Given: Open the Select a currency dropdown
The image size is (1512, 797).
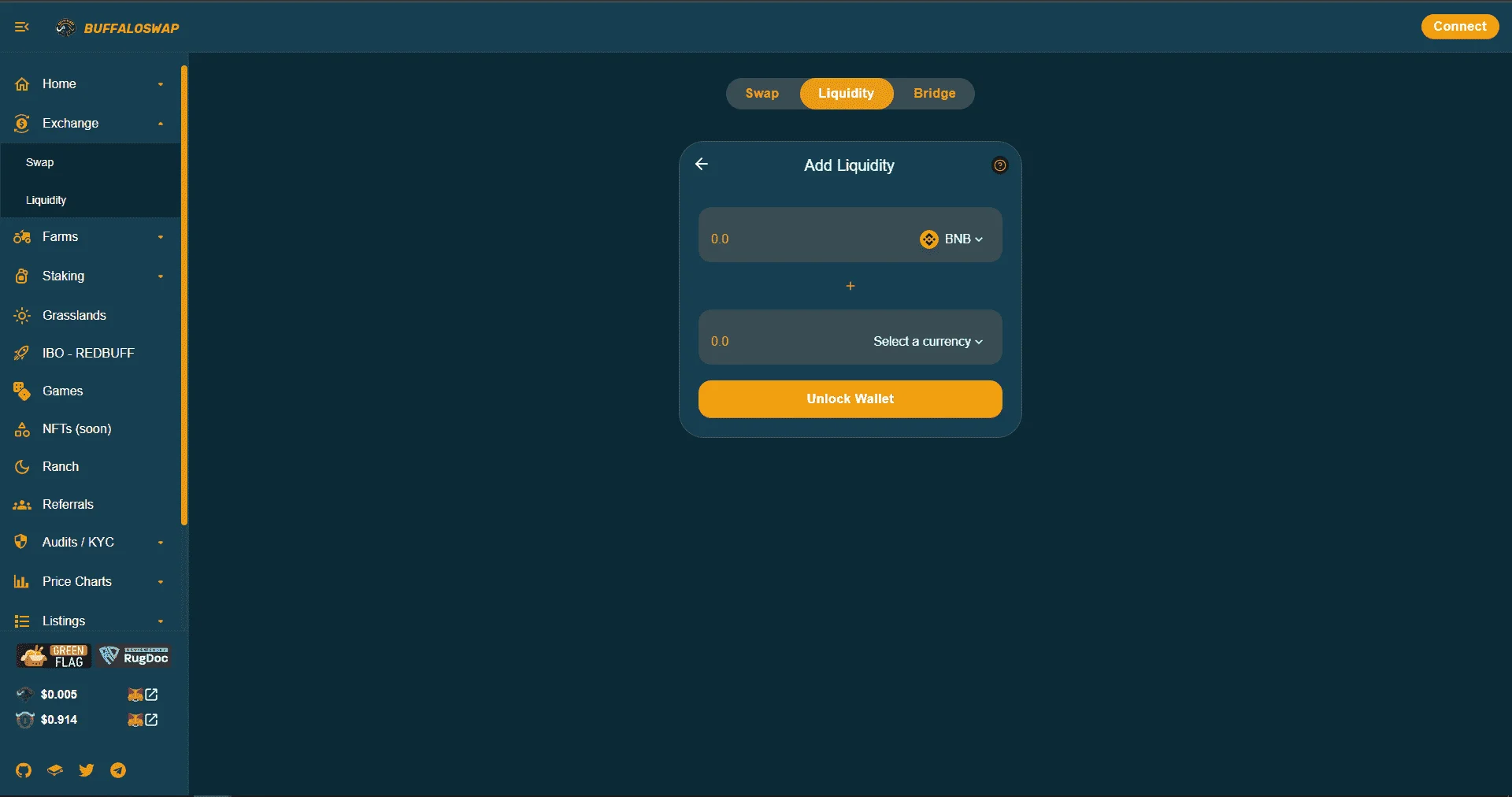Looking at the screenshot, I should 928,341.
